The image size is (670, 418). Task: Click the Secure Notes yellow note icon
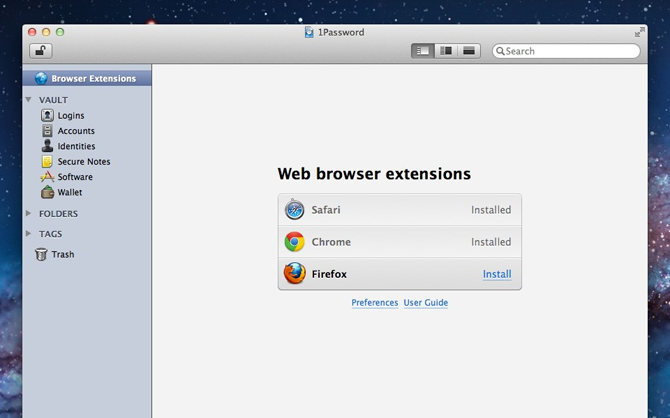click(47, 161)
